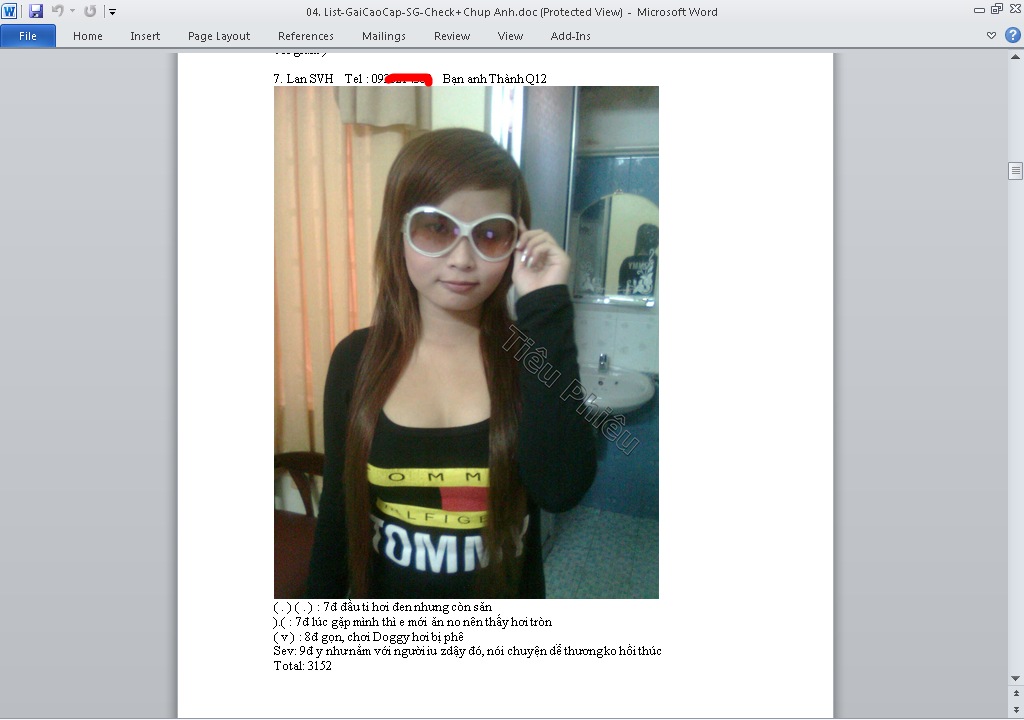1024x720 pixels.
Task: Click the Undo arrow icon
Action: tap(57, 11)
